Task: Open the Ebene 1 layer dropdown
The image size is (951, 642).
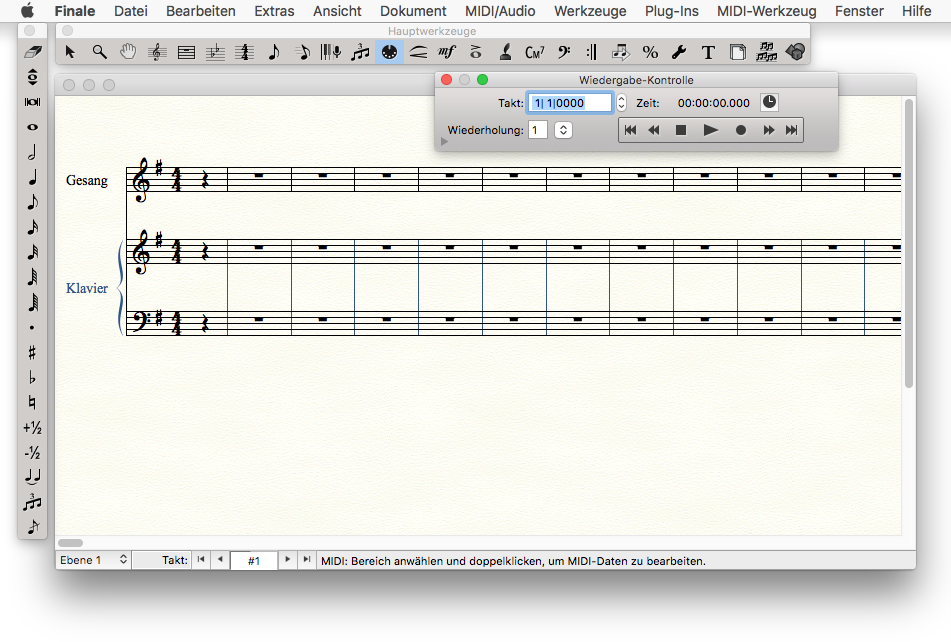Action: coord(93,560)
